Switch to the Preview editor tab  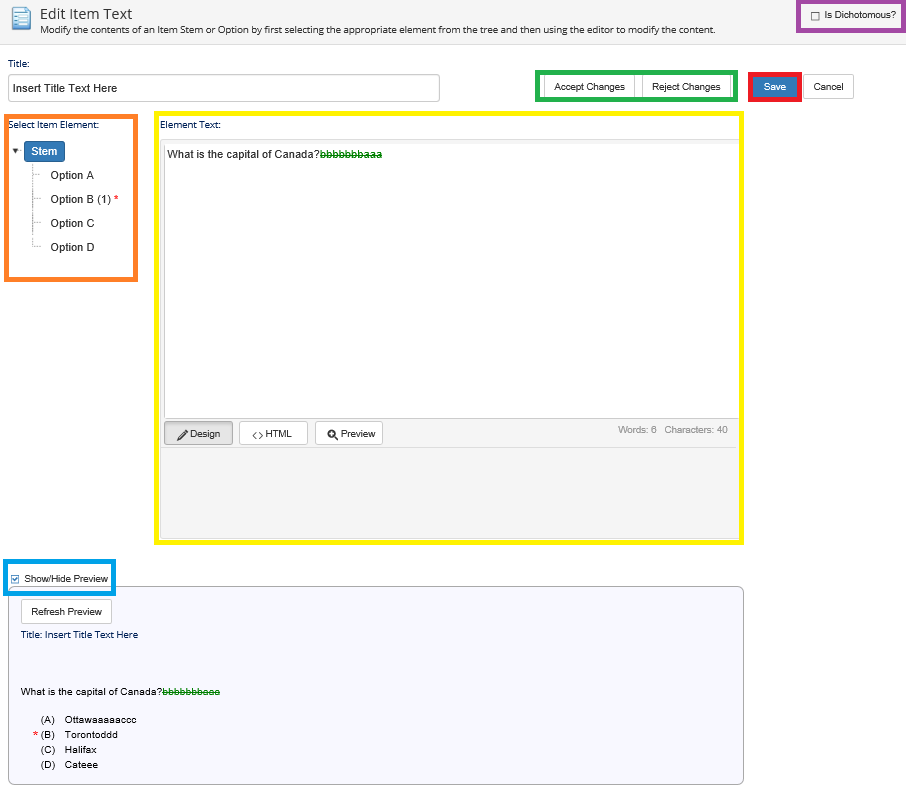pyautogui.click(x=349, y=433)
